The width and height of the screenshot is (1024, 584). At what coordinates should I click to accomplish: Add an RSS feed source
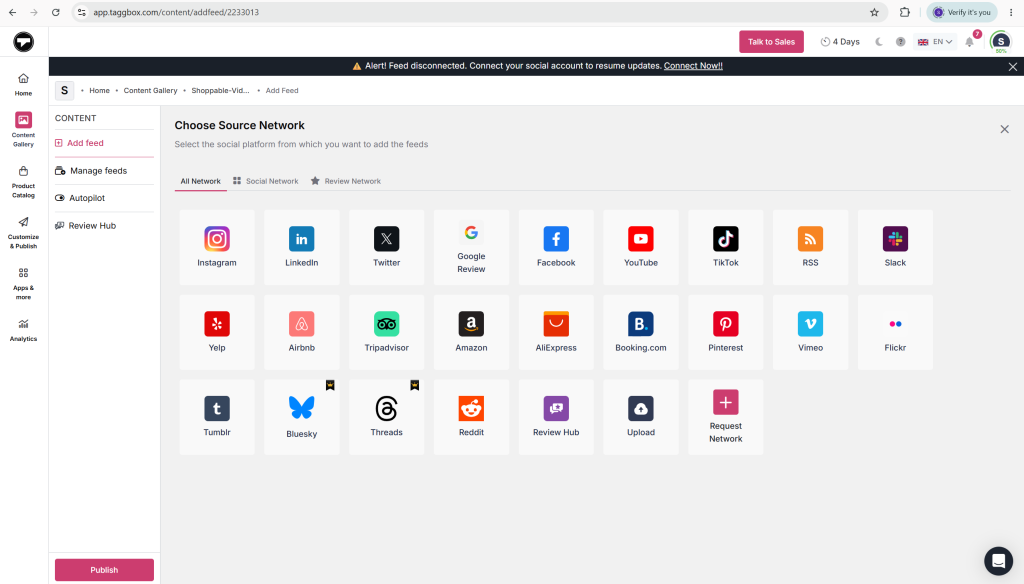[810, 247]
